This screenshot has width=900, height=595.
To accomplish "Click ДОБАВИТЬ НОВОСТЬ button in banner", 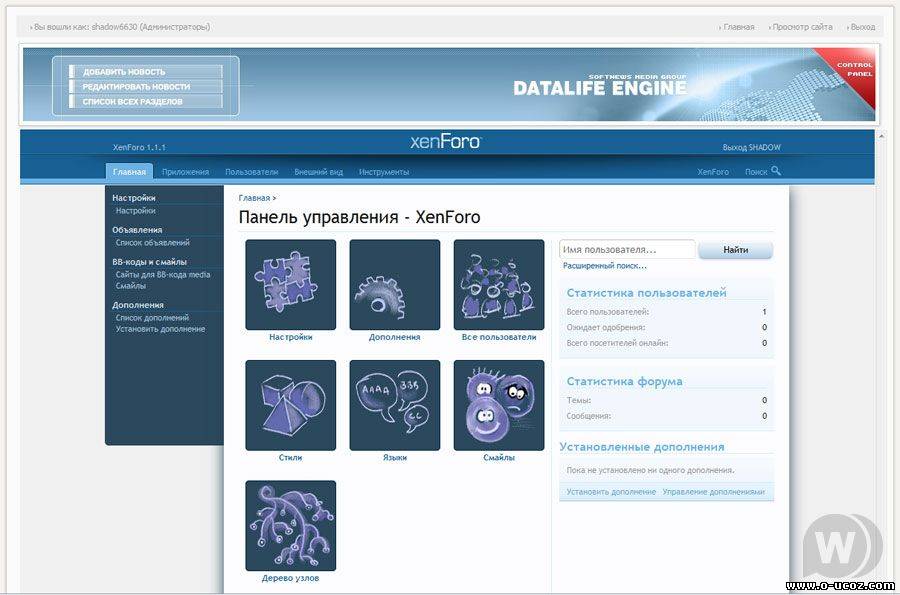I will coord(146,72).
